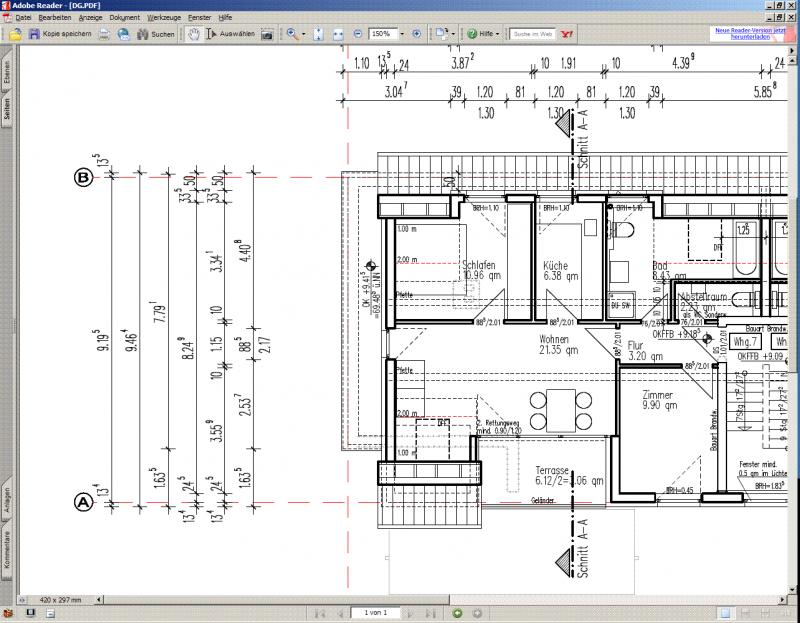Click the zoom out minus button
The width and height of the screenshot is (800, 623).
pos(358,34)
